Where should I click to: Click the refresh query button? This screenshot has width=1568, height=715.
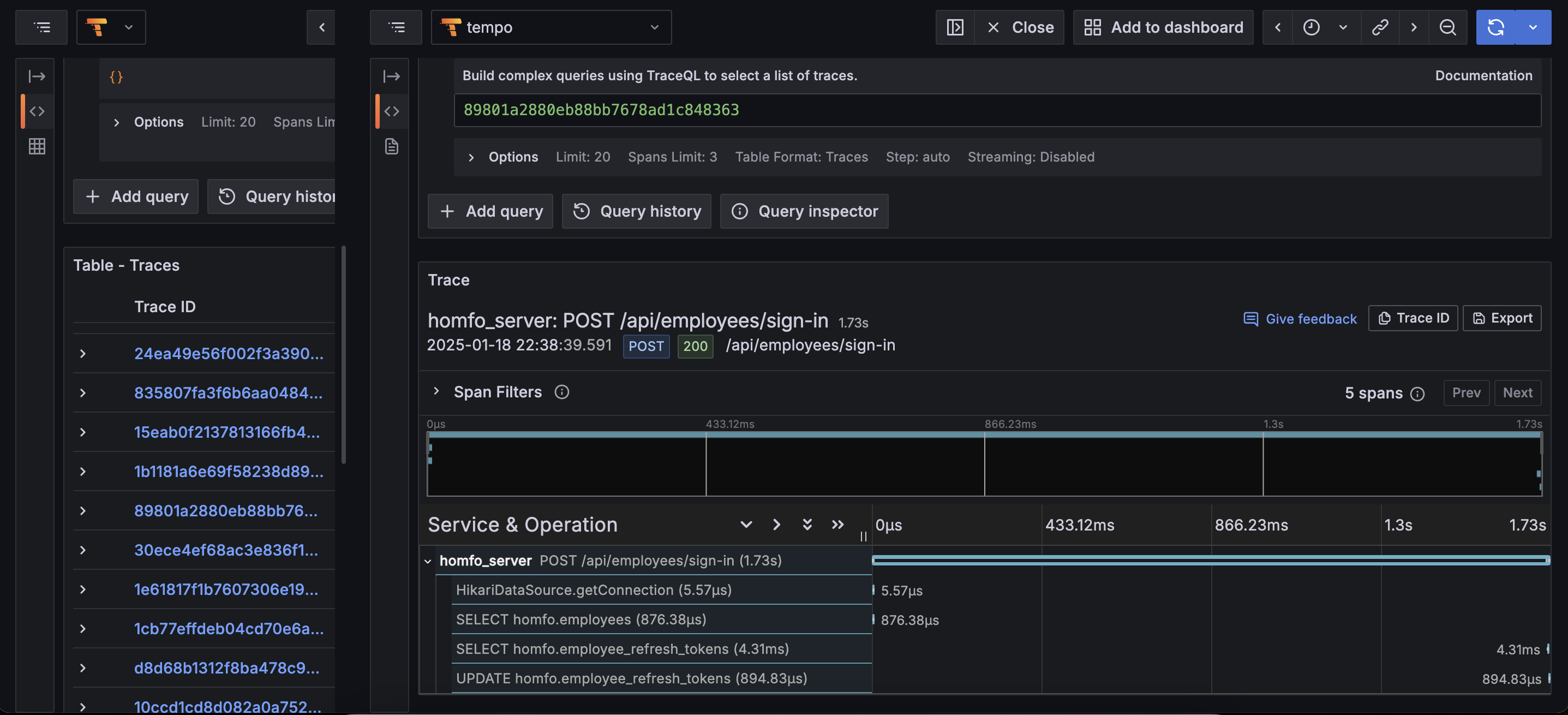coord(1495,27)
